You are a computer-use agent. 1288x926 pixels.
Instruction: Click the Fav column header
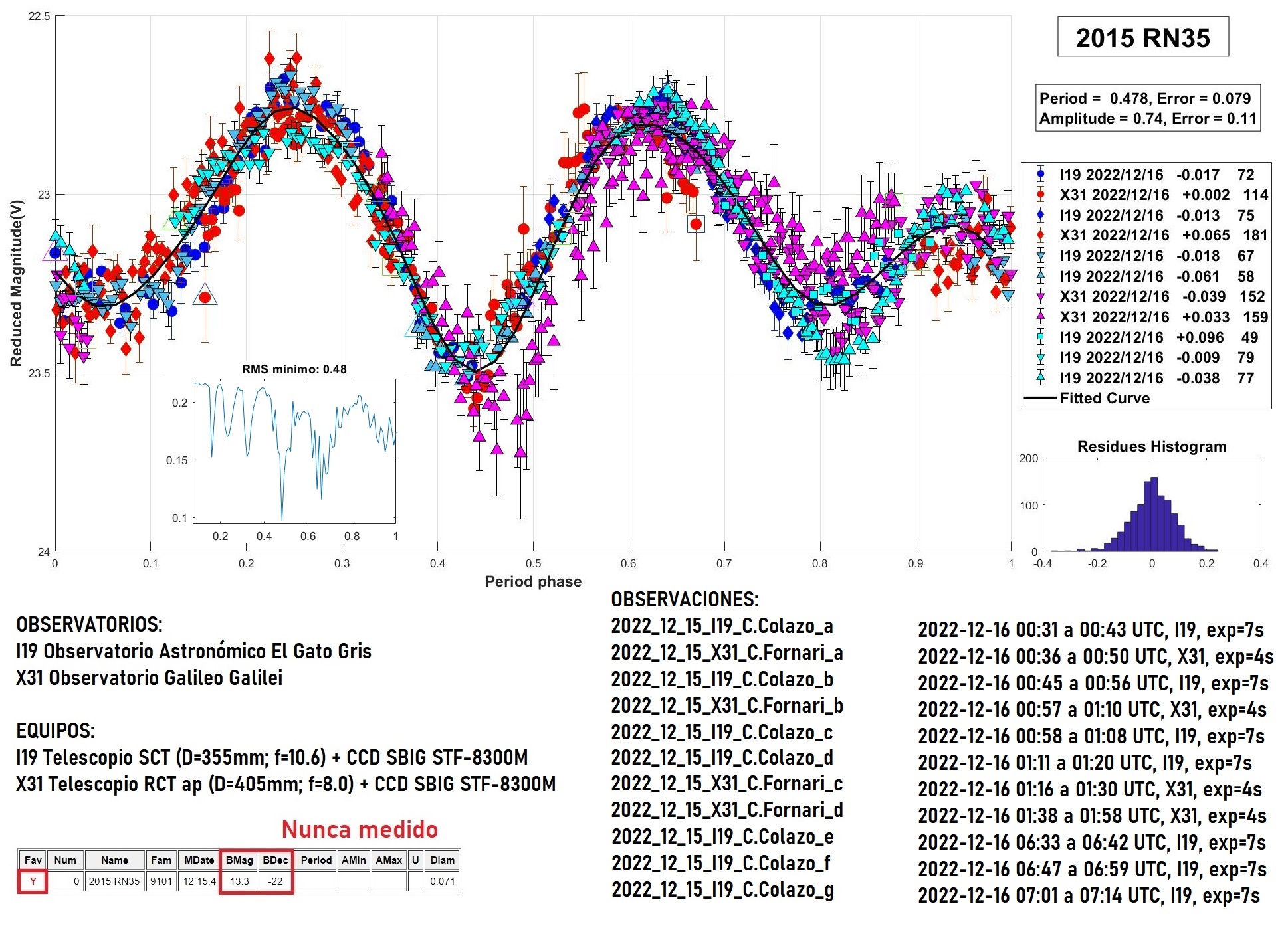33,860
